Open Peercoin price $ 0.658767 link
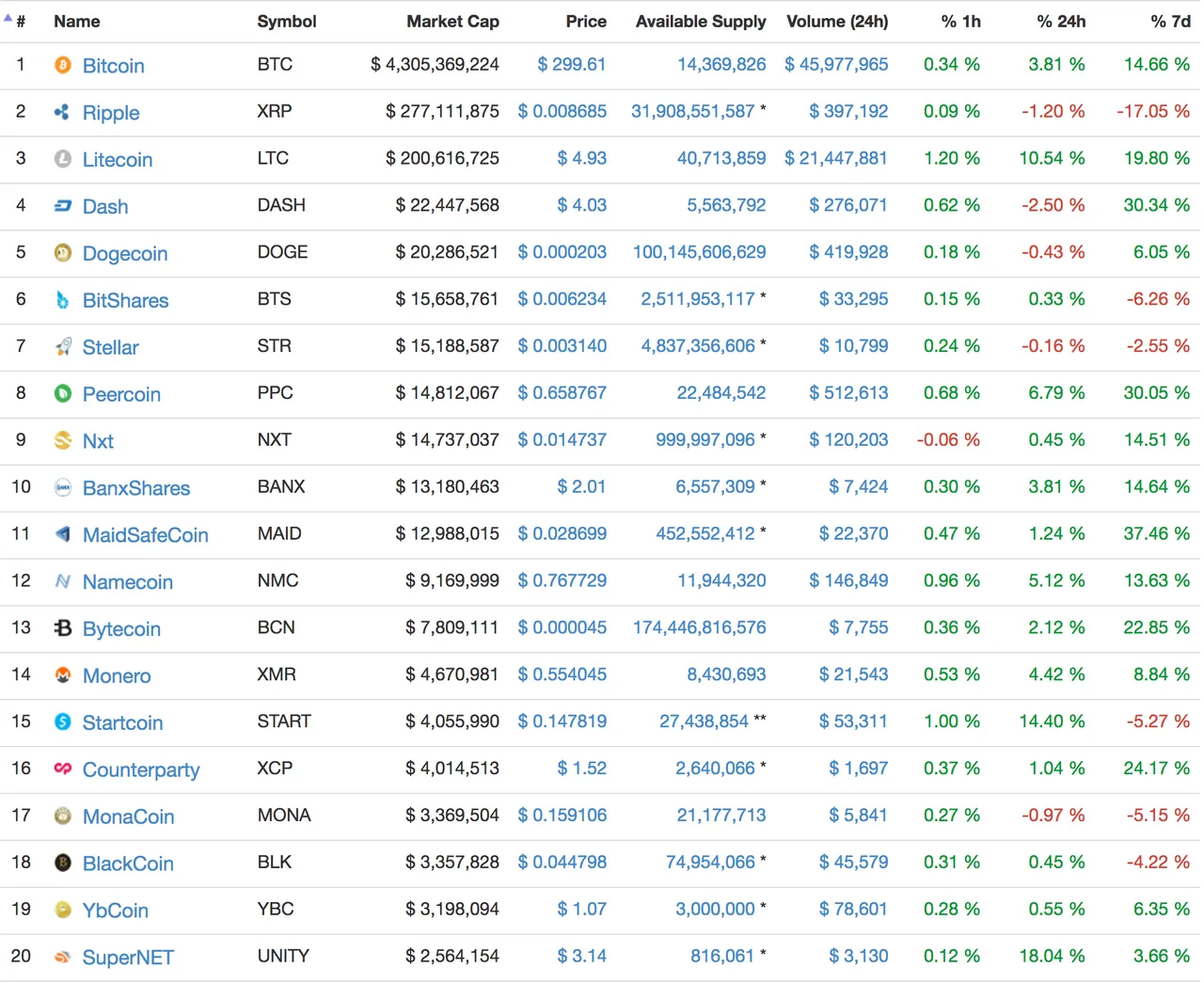 [x=562, y=392]
